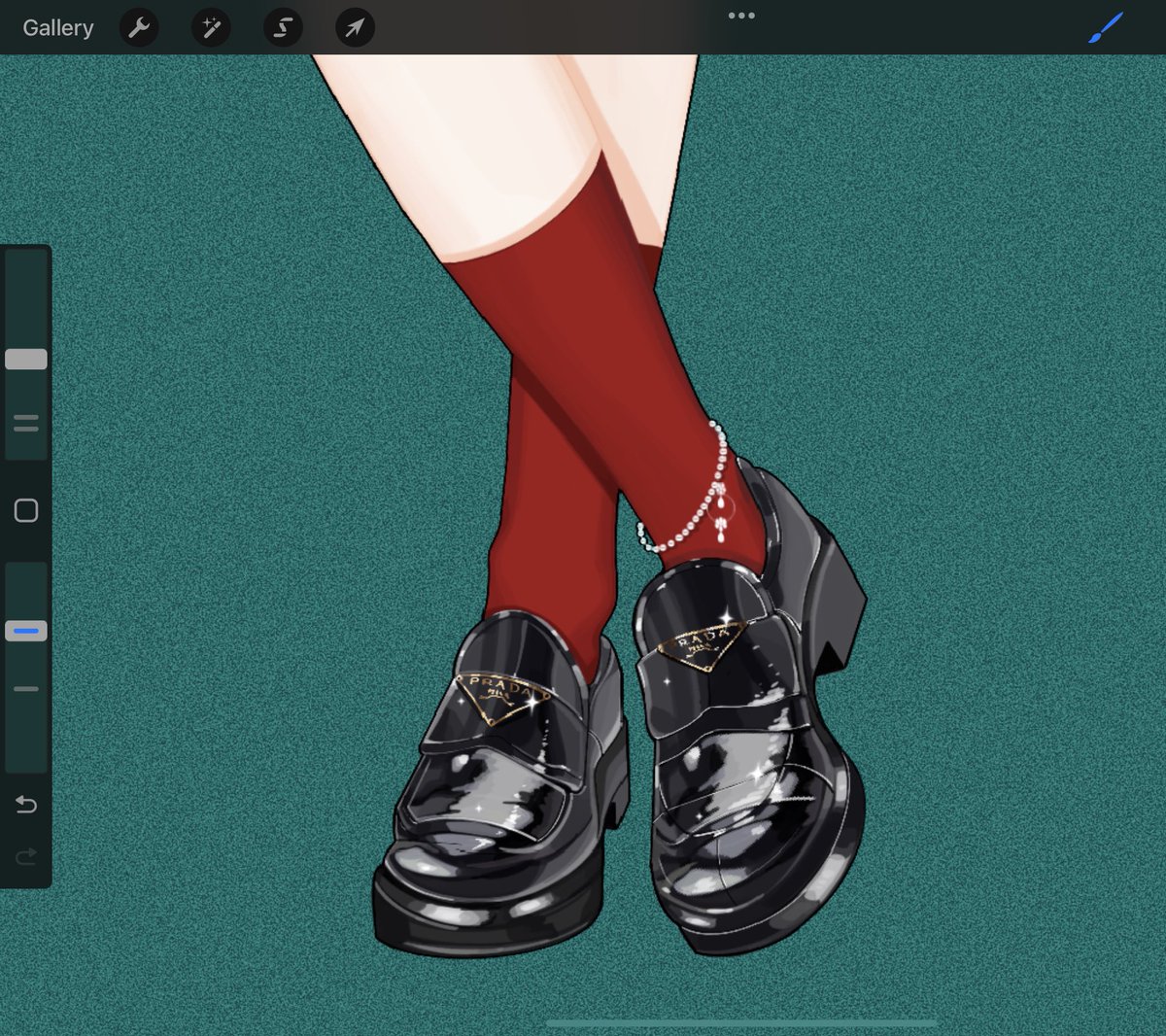1166x1036 pixels.
Task: Open the Actions wrench menu
Action: click(139, 27)
